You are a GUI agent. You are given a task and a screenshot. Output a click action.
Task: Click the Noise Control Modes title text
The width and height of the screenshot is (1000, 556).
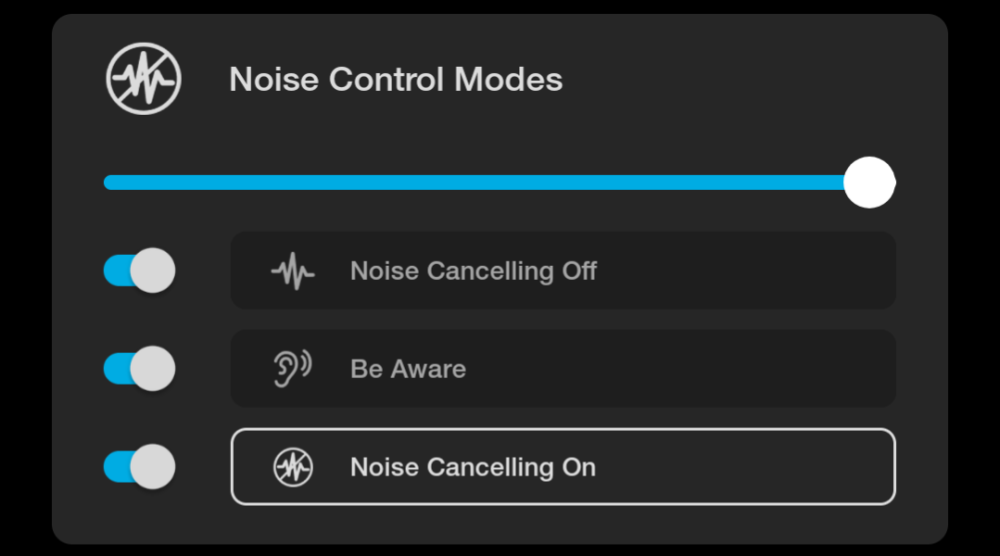pos(396,79)
